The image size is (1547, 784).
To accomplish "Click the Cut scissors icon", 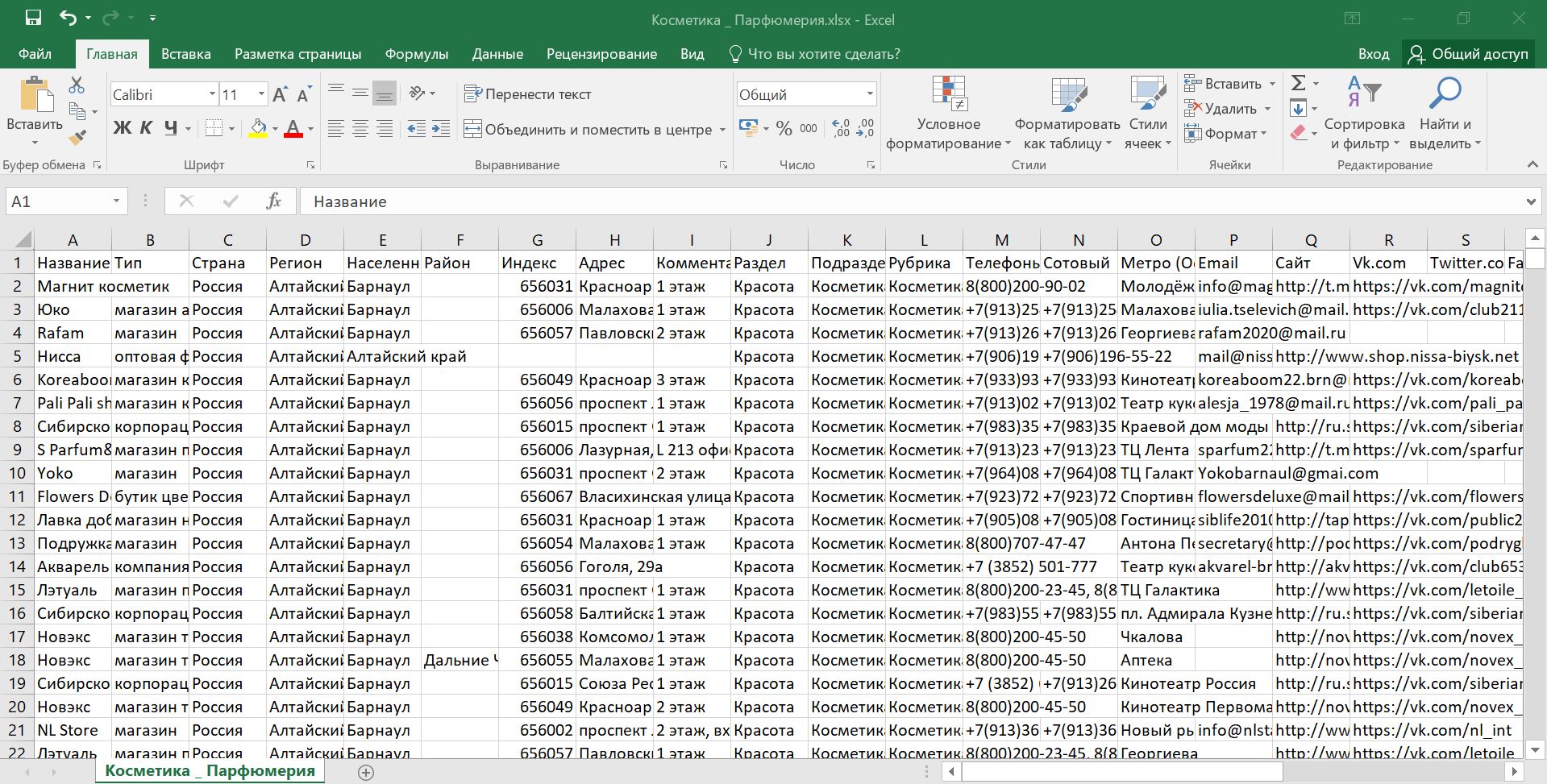I will 77,85.
